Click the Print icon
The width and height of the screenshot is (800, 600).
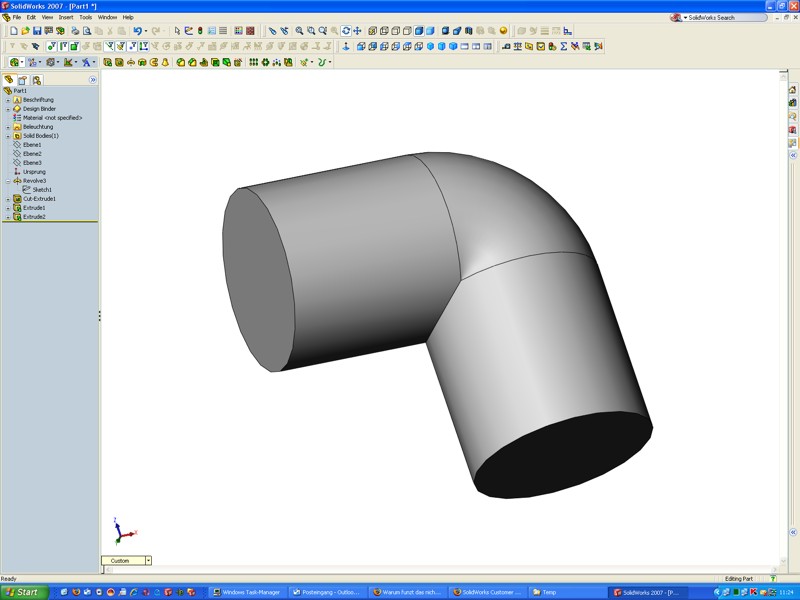75,31
